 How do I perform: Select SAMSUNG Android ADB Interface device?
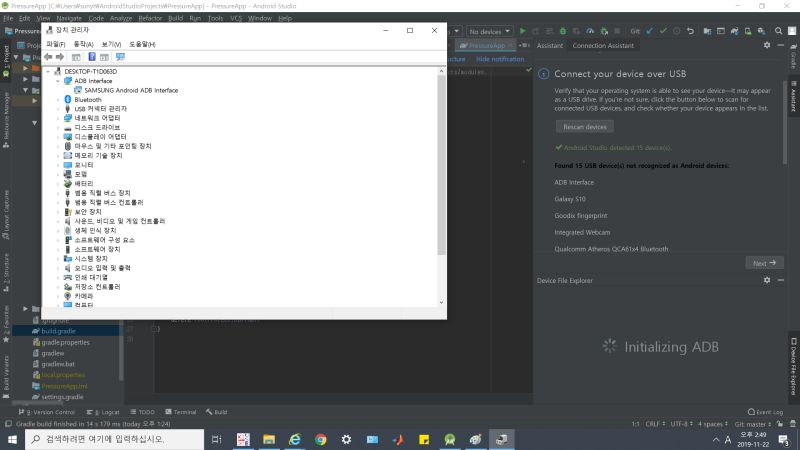point(131,90)
